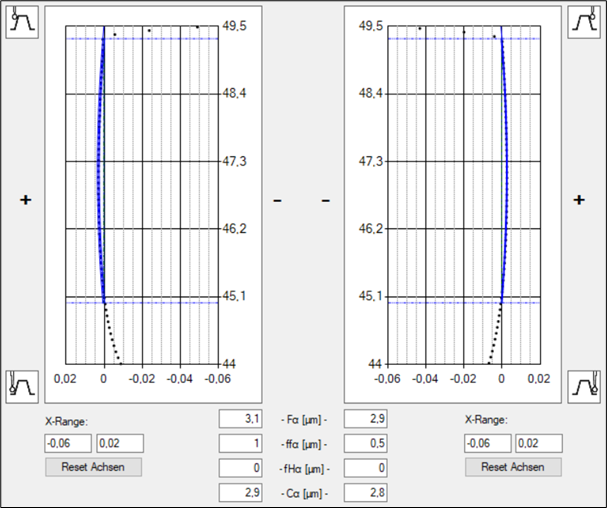Click the left fHα value field
The width and height of the screenshot is (607, 508).
240,467
